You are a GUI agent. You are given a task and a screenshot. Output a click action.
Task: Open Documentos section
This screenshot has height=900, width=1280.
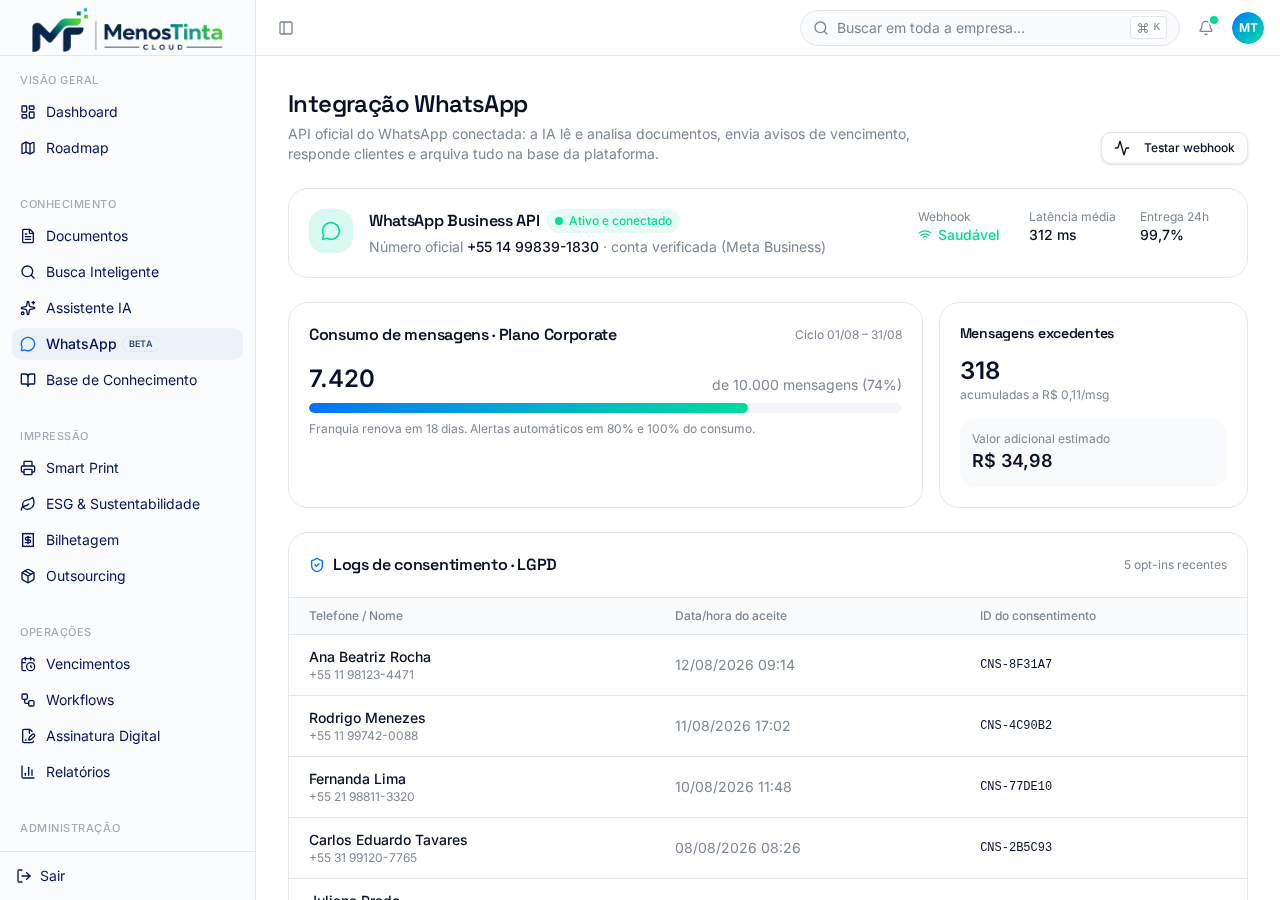[127, 236]
